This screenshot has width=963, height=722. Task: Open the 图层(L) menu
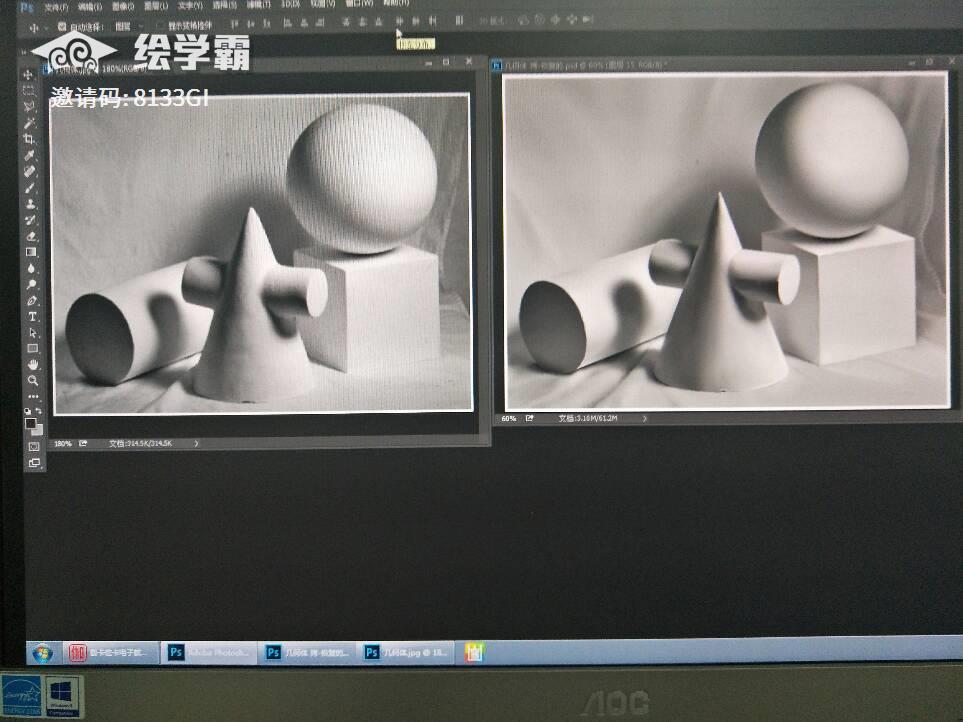(156, 6)
